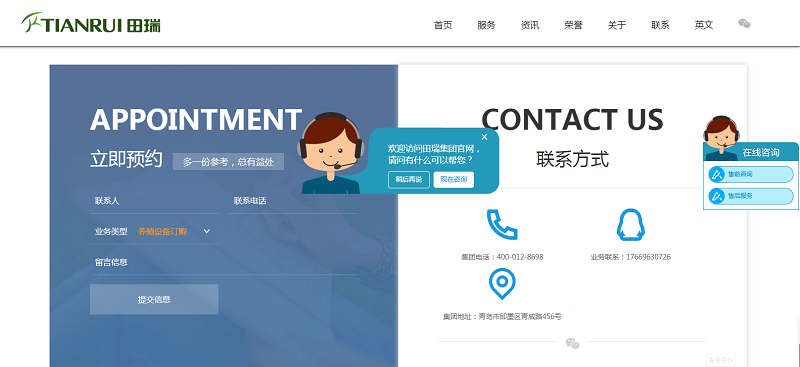
Task: Click the blue location pin icon
Action: coord(502,284)
